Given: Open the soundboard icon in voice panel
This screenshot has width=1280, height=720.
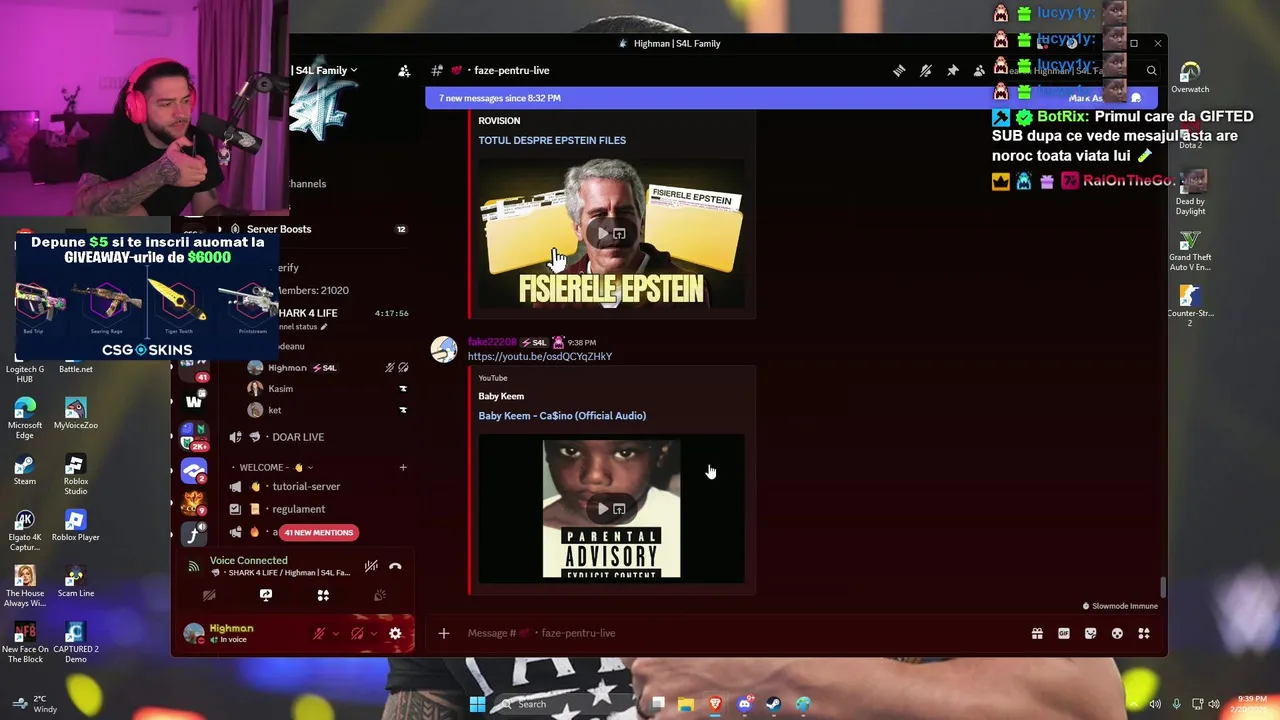Looking at the screenshot, I should click(x=380, y=595).
